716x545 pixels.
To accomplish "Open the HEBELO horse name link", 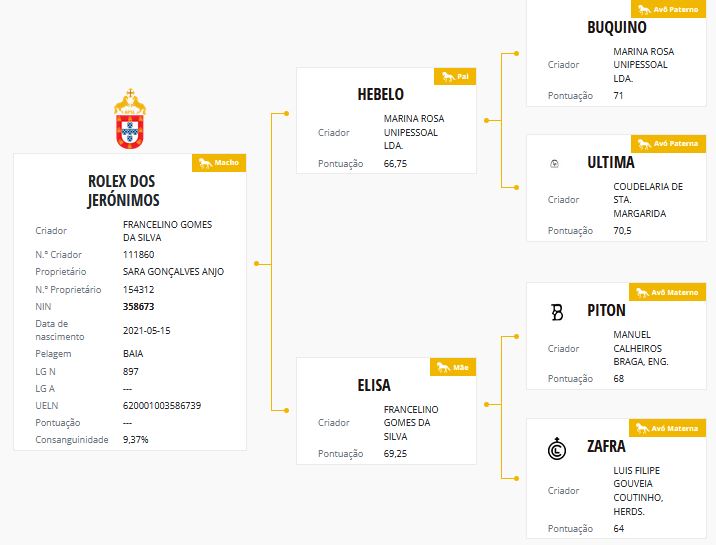I will coord(381,94).
